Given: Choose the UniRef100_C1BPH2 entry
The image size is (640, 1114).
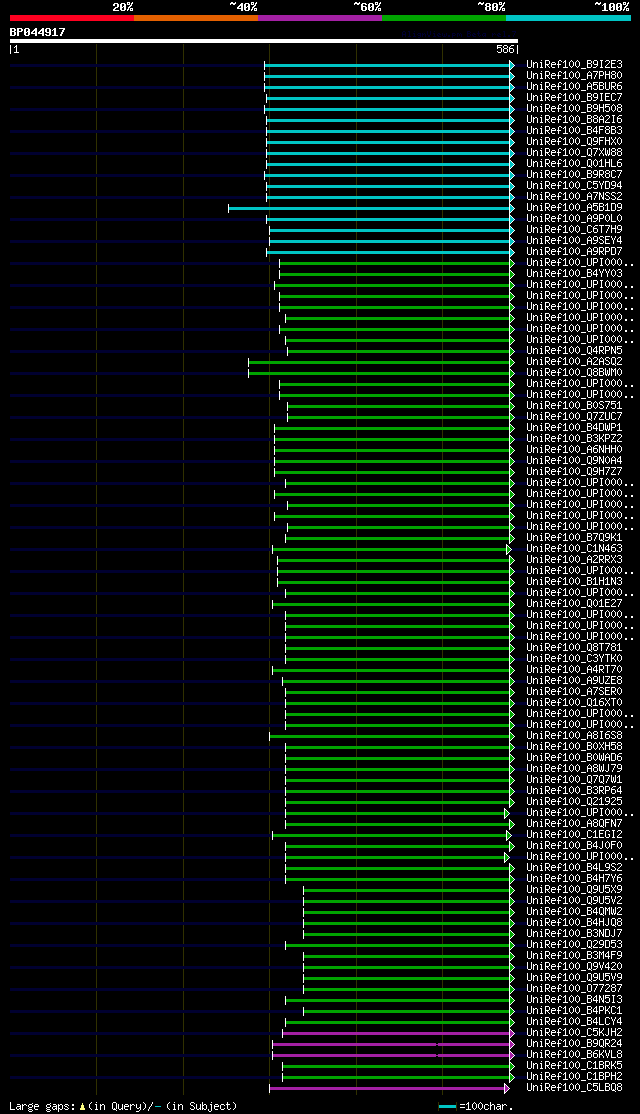Looking at the screenshot, I should coord(574,1077).
